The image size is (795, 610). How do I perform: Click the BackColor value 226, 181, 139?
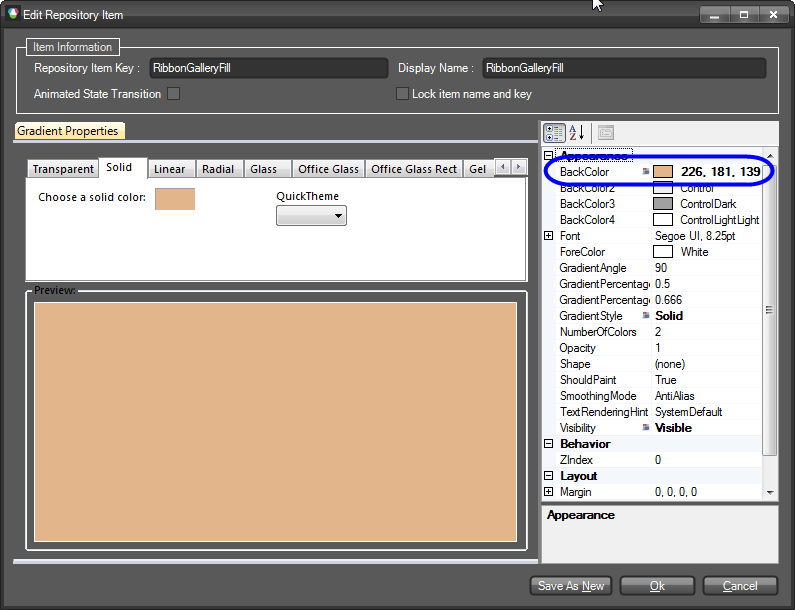click(720, 171)
